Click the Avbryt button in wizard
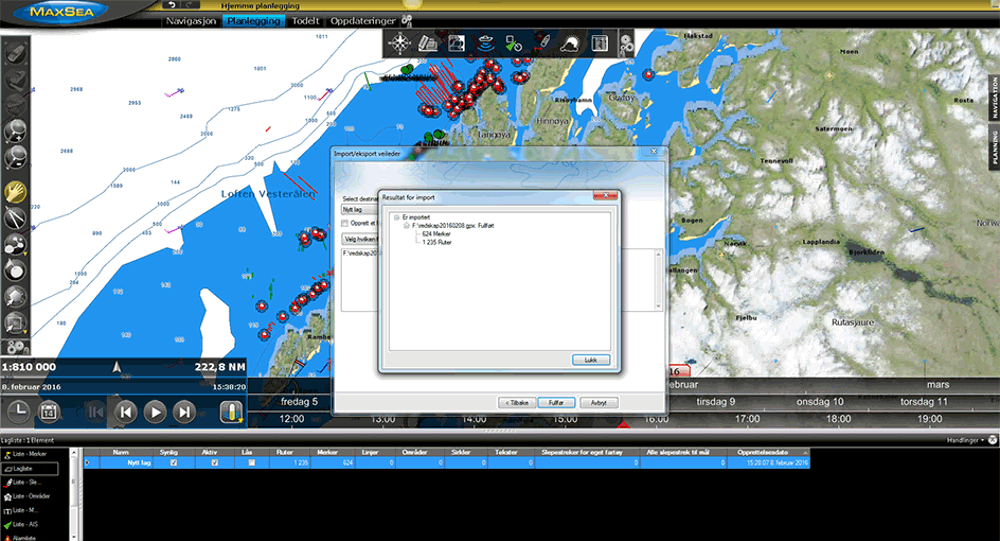 tap(599, 402)
